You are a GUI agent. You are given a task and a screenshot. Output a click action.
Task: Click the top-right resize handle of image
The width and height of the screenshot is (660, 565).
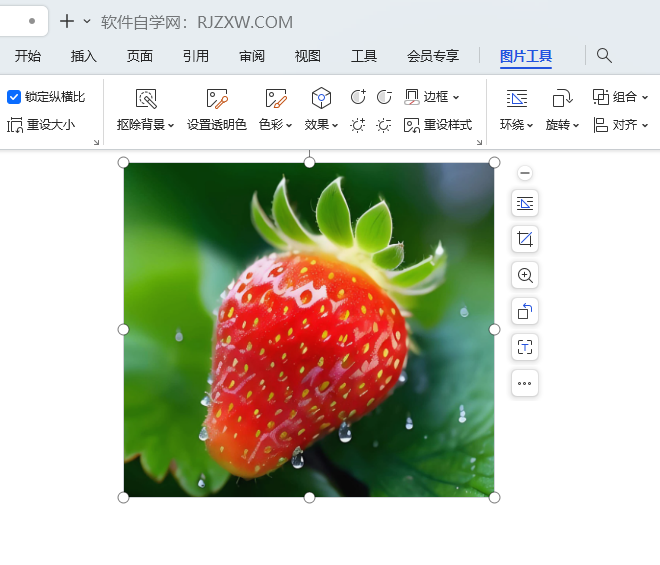[495, 163]
